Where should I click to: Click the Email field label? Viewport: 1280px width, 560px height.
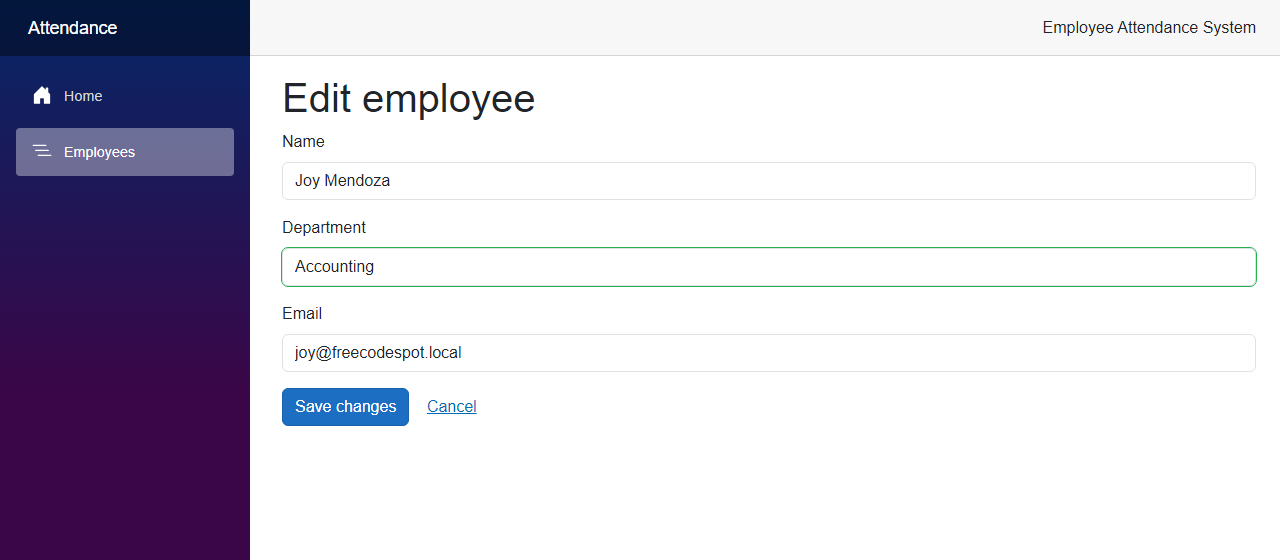[302, 314]
